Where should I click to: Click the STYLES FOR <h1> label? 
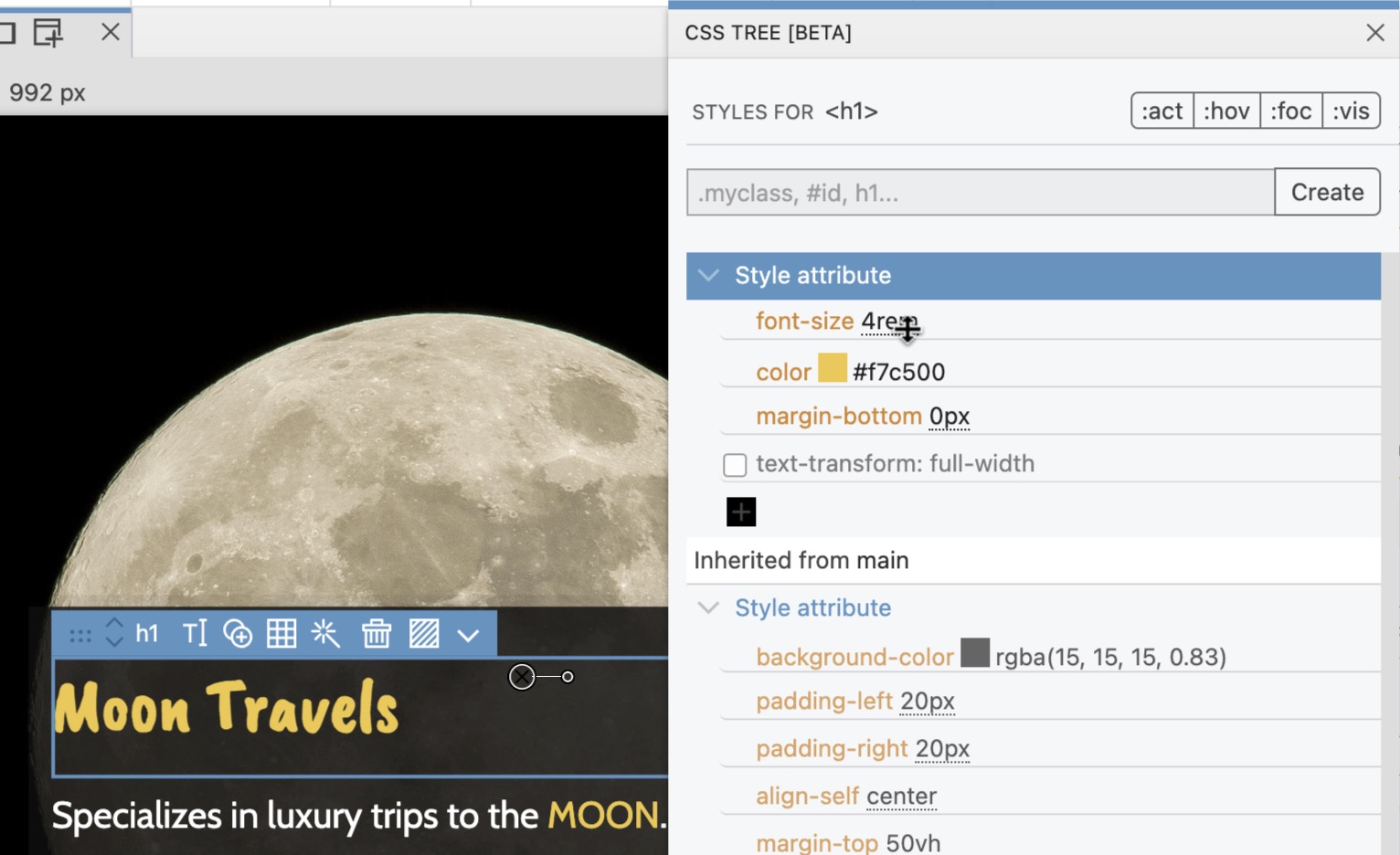pos(784,111)
